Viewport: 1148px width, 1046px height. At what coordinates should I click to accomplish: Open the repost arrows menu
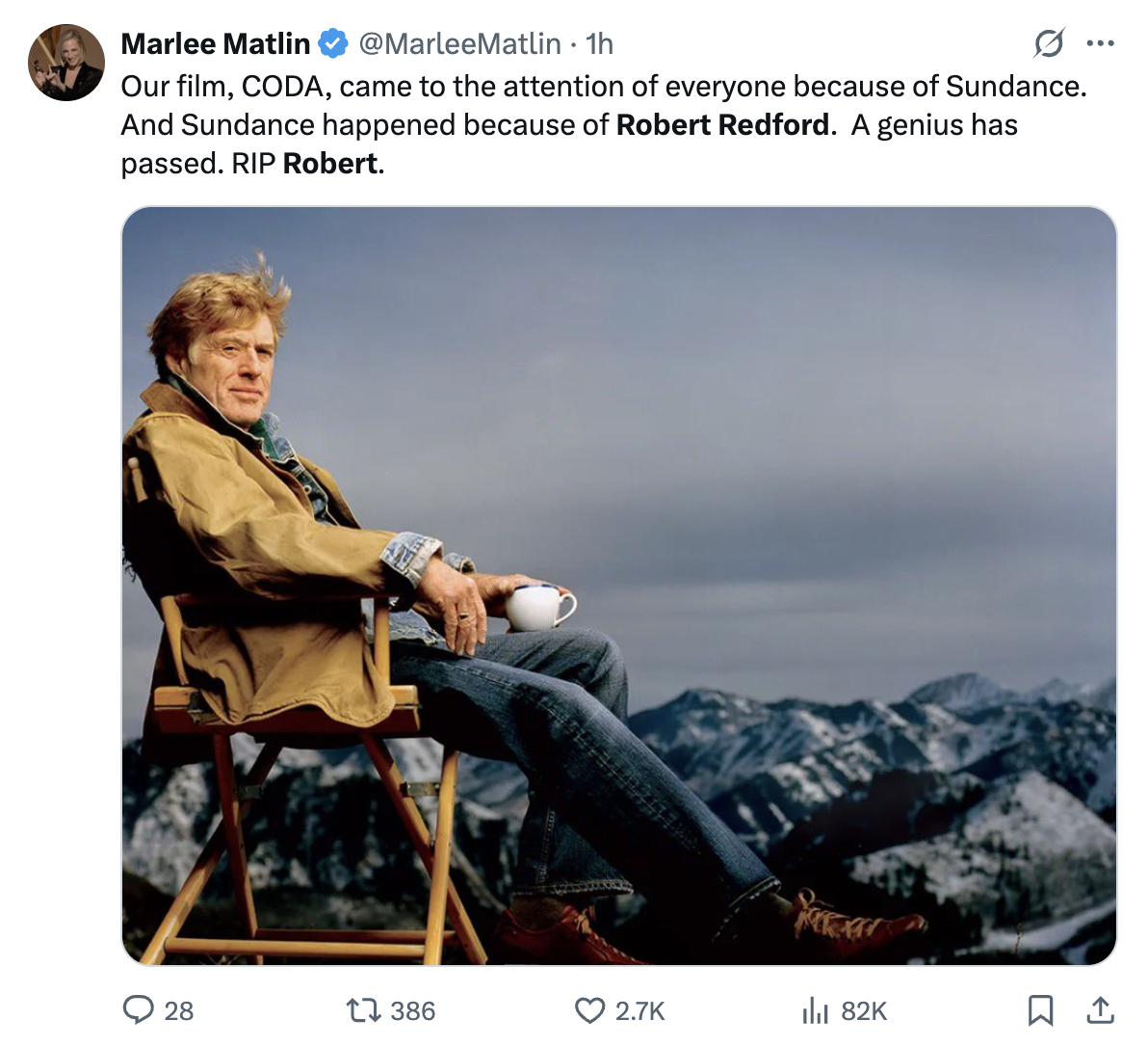pyautogui.click(x=364, y=1009)
